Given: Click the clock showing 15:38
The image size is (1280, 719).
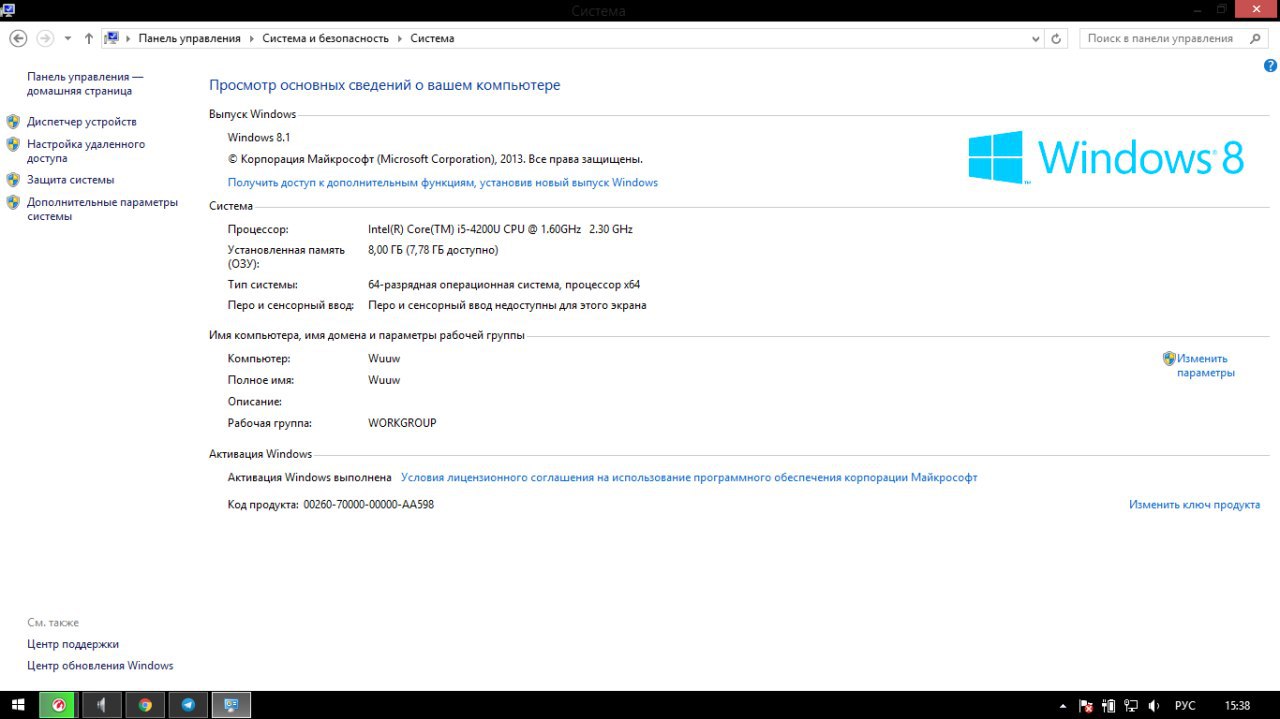Looking at the screenshot, I should tap(1237, 706).
